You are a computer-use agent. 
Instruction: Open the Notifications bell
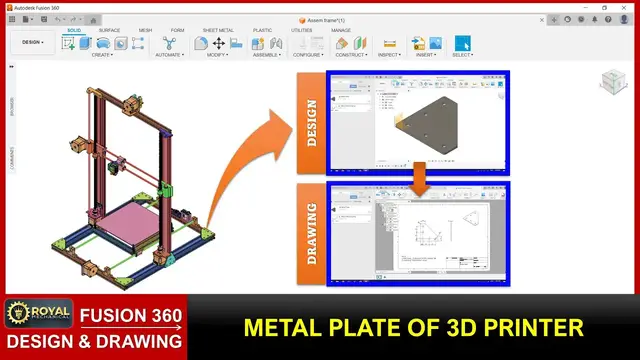point(595,19)
